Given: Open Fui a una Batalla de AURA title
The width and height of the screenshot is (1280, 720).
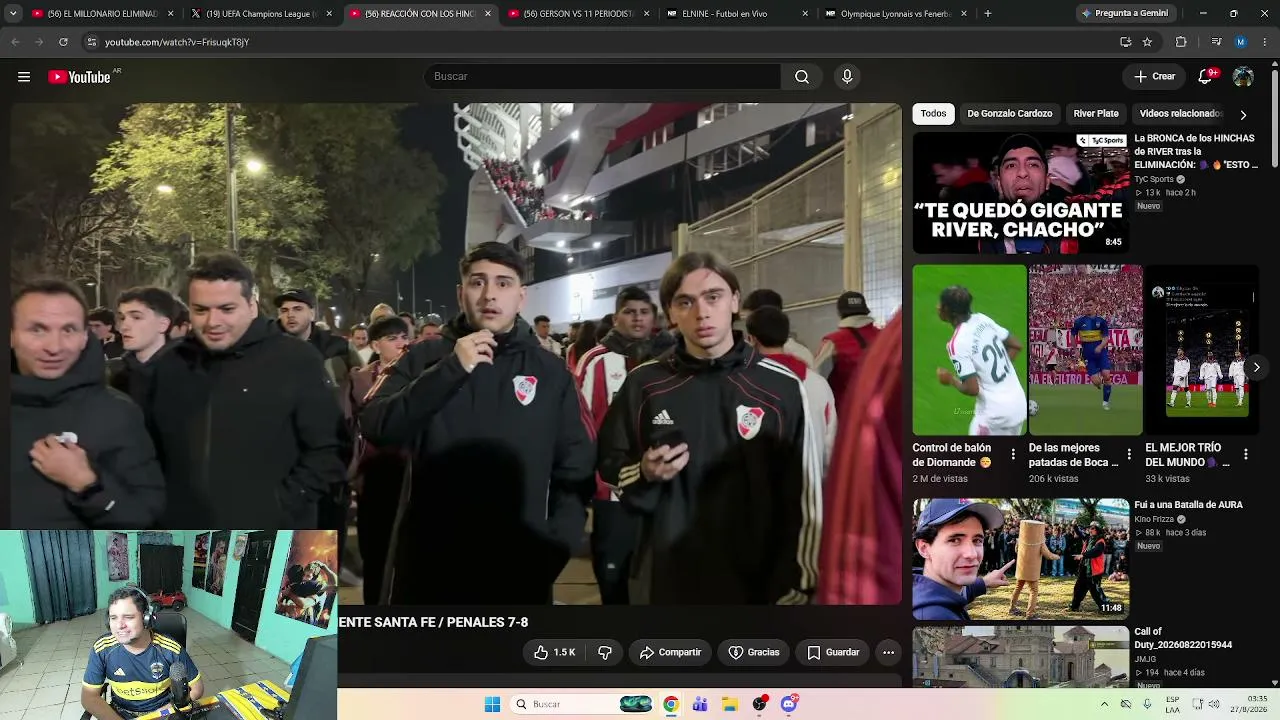Looking at the screenshot, I should (1188, 505).
